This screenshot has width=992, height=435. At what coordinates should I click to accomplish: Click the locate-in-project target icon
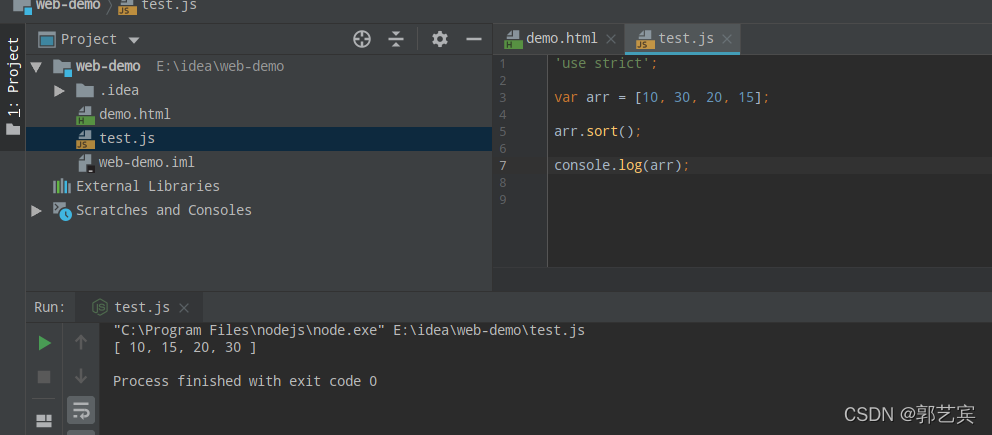[x=361, y=39]
